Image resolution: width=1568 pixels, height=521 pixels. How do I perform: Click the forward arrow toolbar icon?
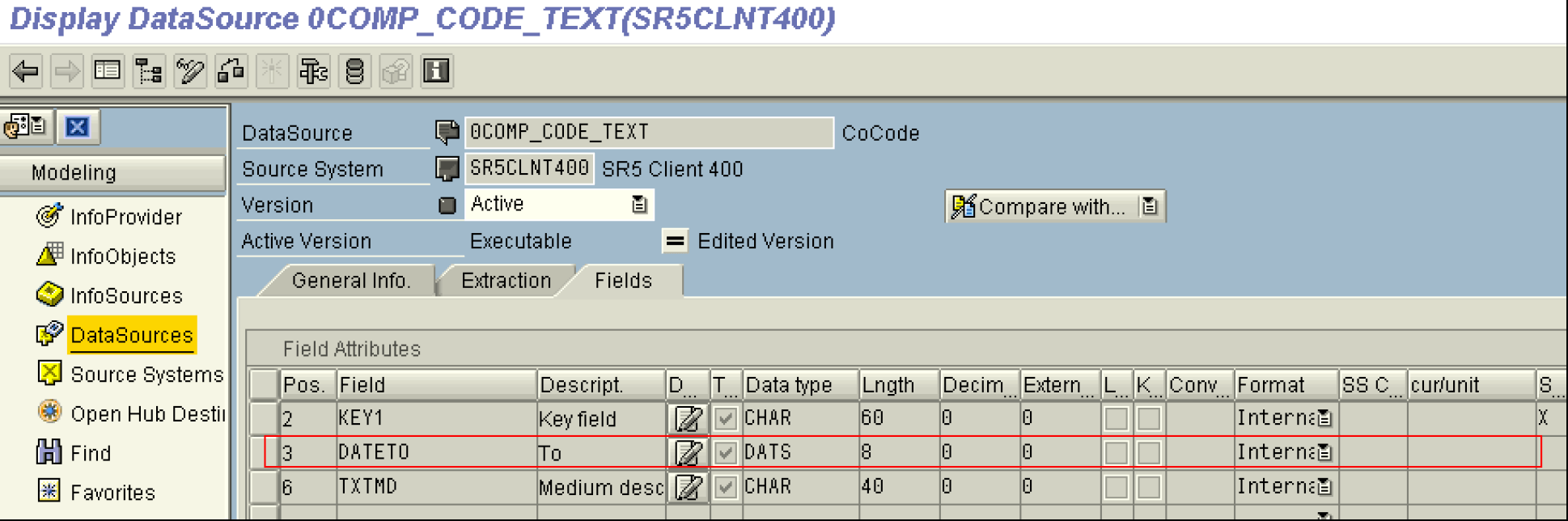66,71
